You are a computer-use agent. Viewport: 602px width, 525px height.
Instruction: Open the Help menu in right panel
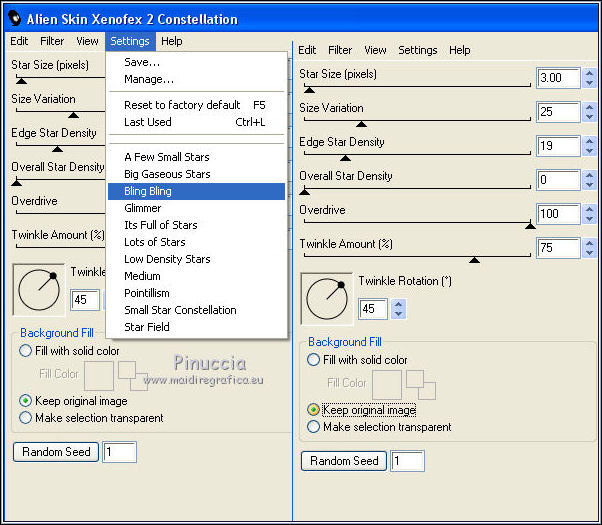(x=460, y=50)
